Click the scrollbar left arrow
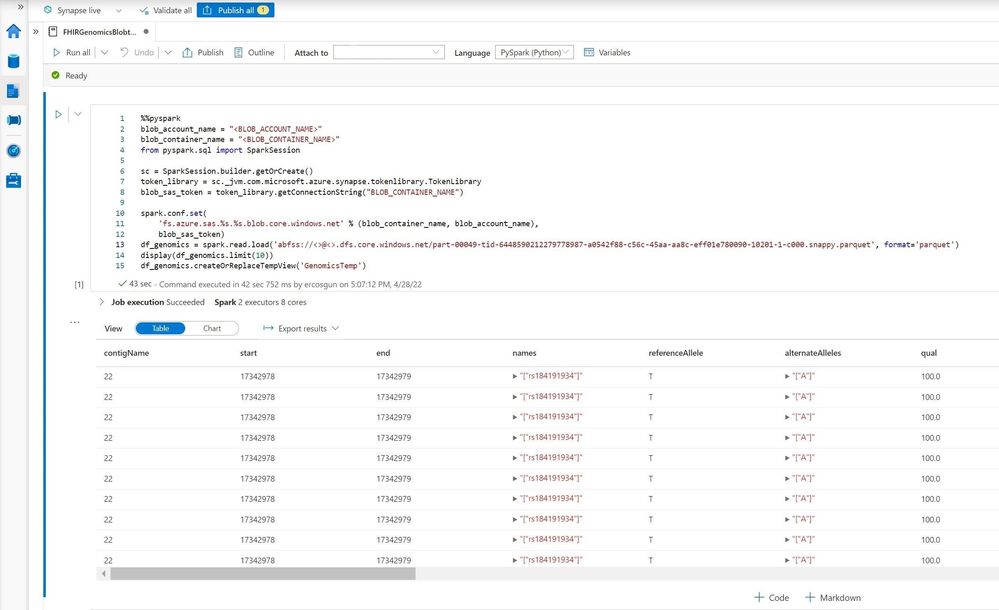Image resolution: width=999 pixels, height=610 pixels. [x=104, y=574]
